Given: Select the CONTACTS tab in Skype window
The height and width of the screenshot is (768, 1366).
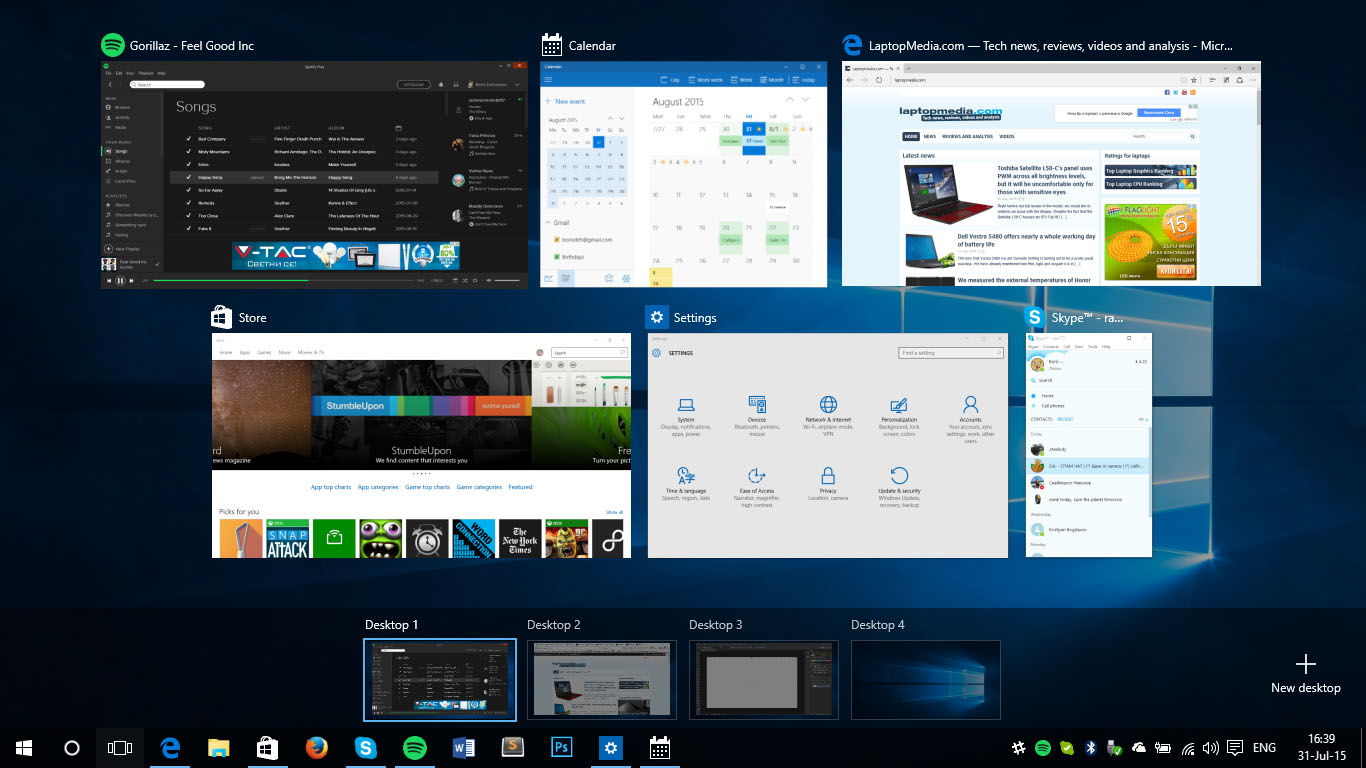Looking at the screenshot, I should [1042, 419].
